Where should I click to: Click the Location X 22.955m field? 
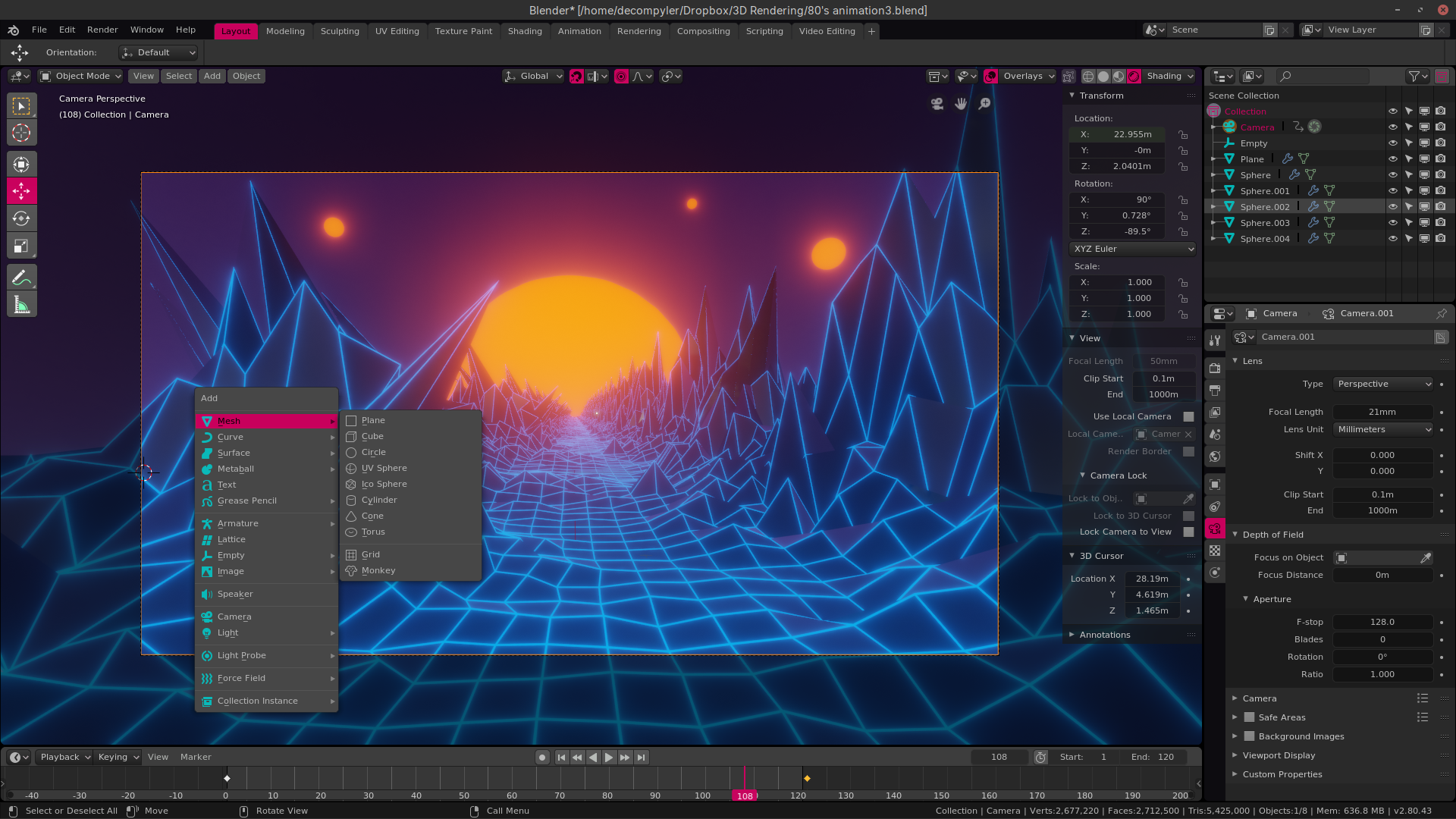[x=1118, y=134]
